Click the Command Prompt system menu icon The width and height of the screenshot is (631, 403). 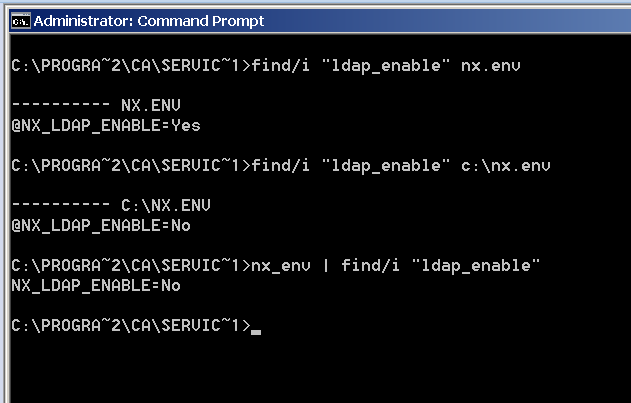point(20,21)
